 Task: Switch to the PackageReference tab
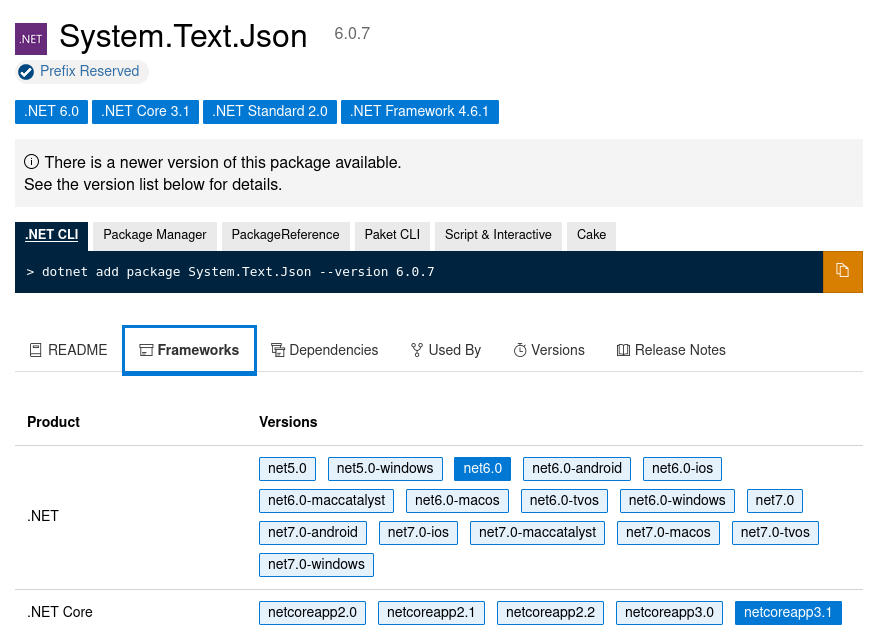[285, 235]
